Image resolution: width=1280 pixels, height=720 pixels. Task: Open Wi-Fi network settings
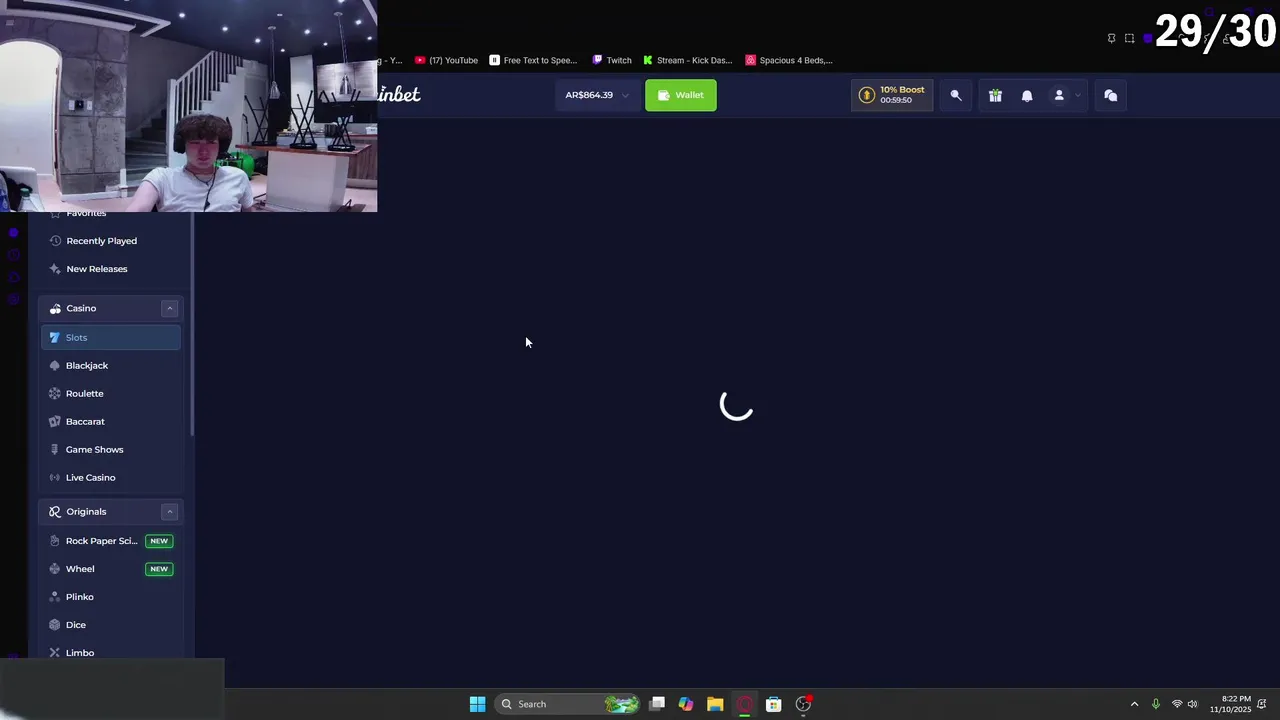point(1177,704)
